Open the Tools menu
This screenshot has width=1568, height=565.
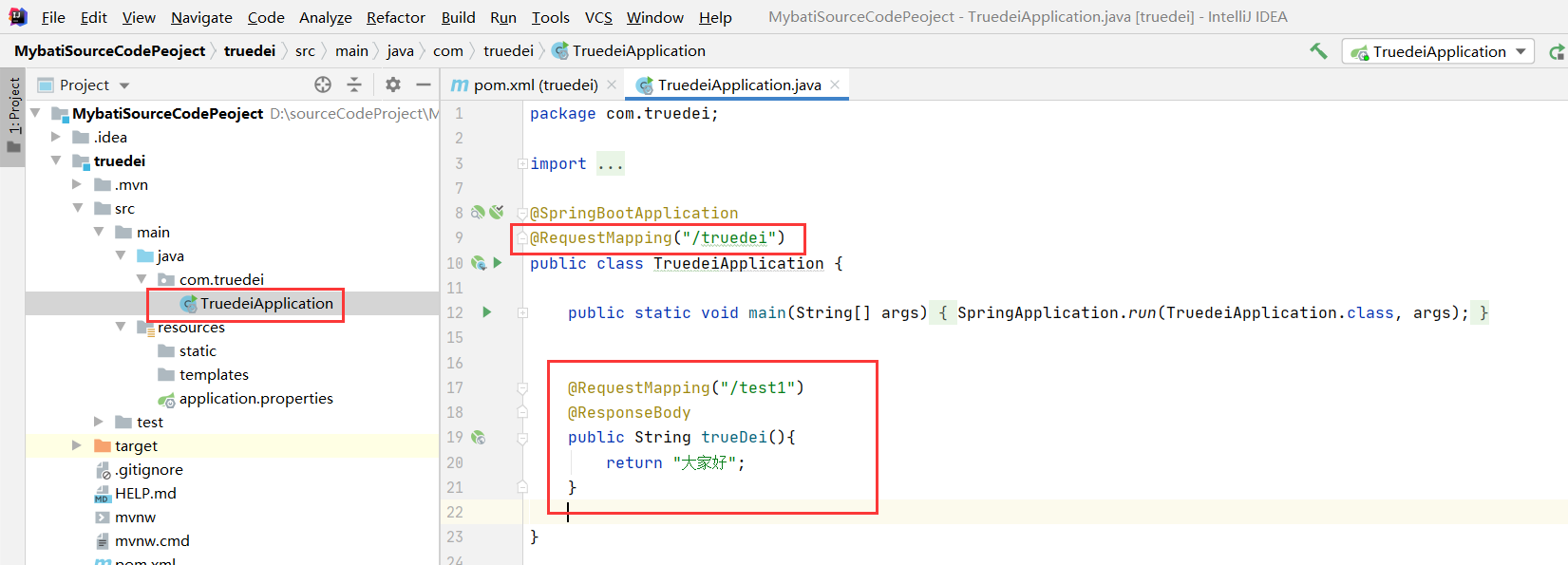click(x=551, y=17)
